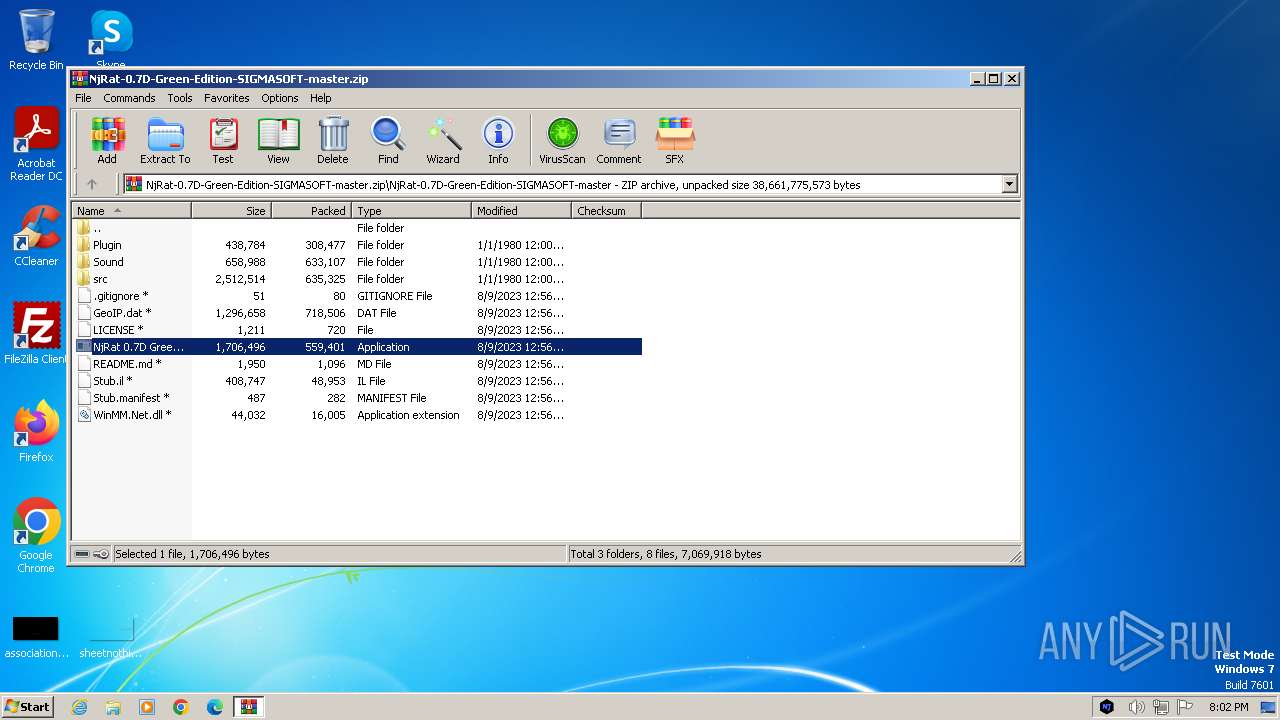Image resolution: width=1280 pixels, height=720 pixels.
Task: Open the Tools menu
Action: [180, 98]
